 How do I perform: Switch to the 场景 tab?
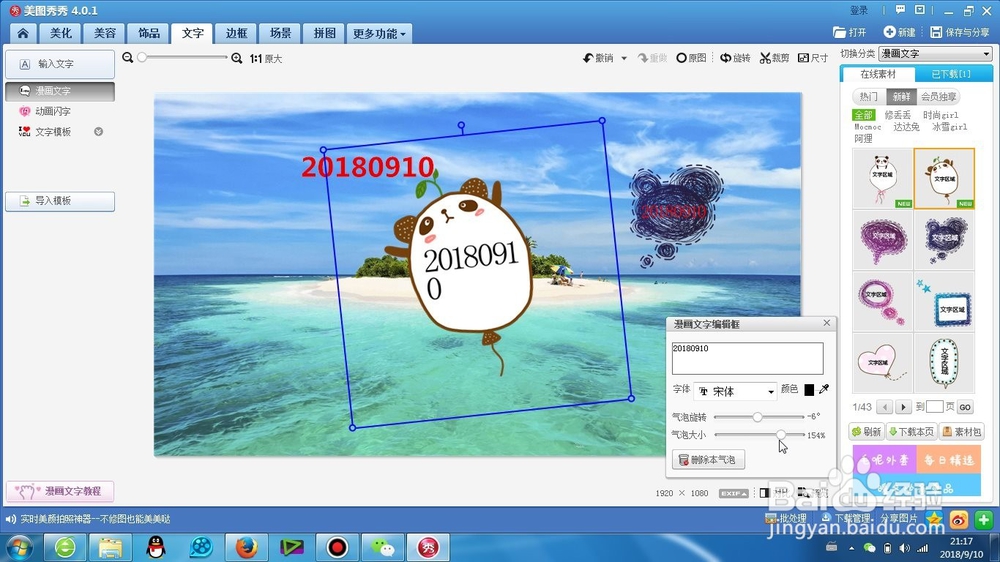point(280,33)
